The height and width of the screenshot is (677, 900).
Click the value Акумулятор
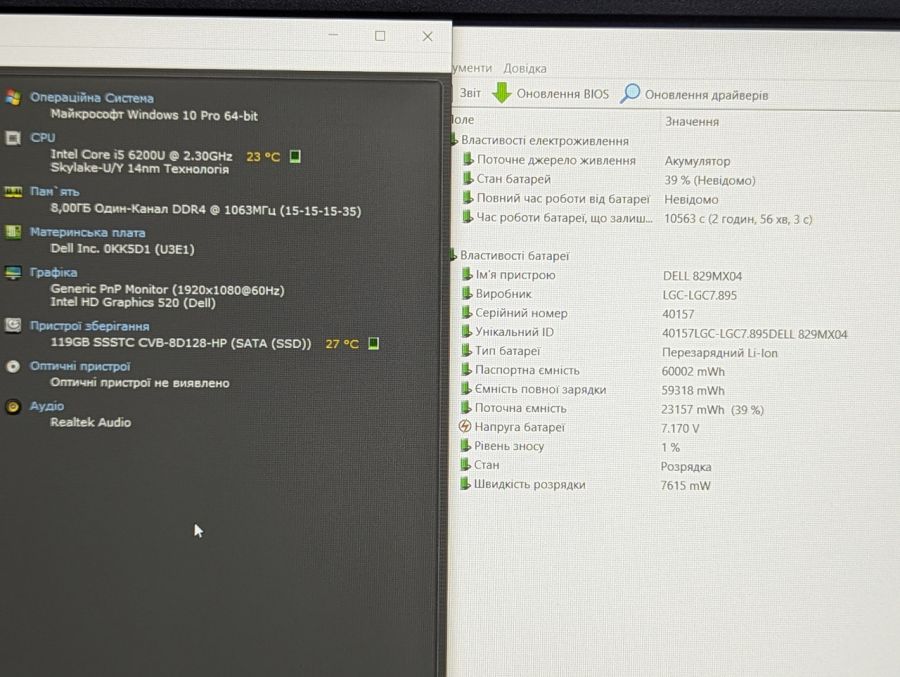click(x=697, y=161)
